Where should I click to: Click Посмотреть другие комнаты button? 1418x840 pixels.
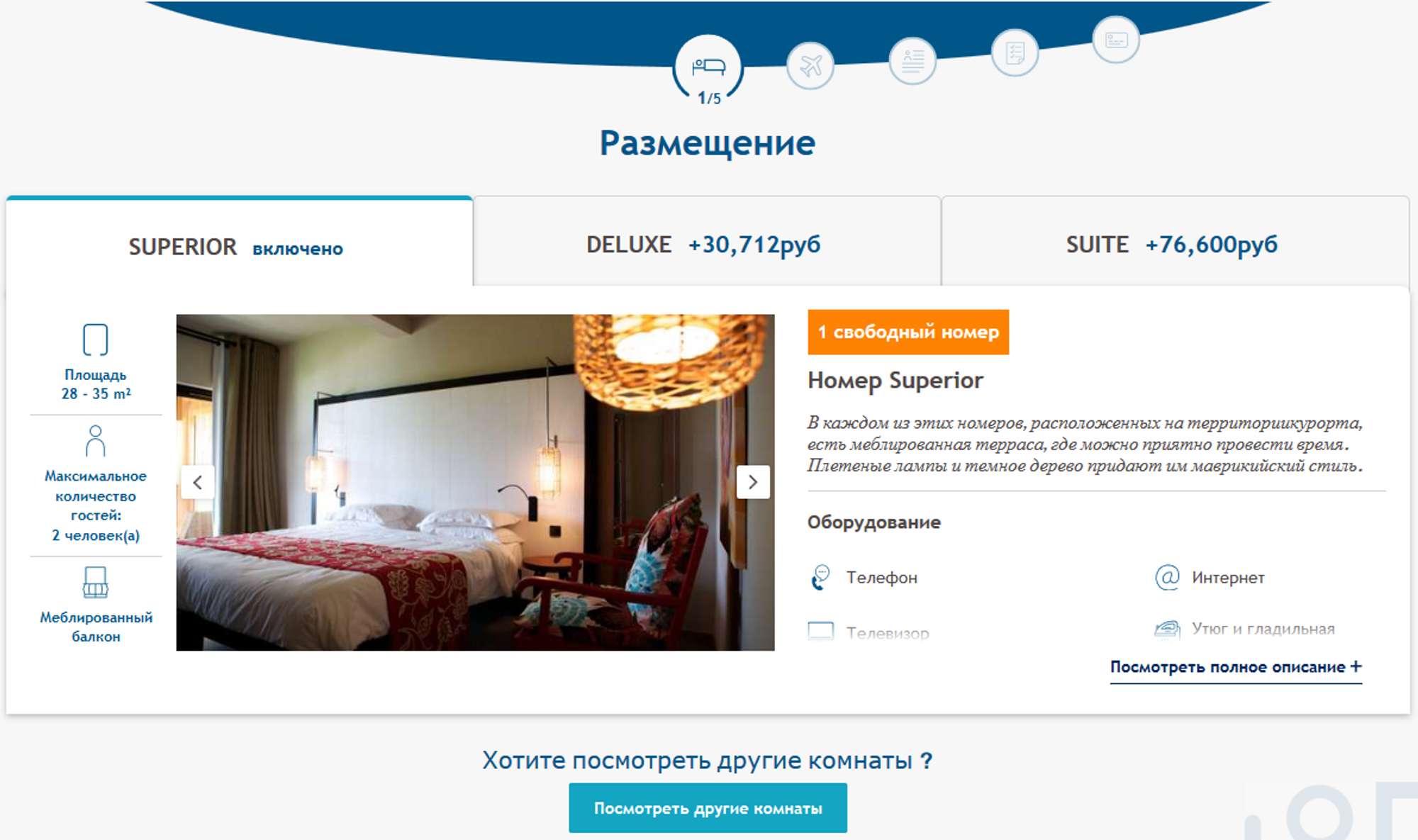tap(708, 808)
